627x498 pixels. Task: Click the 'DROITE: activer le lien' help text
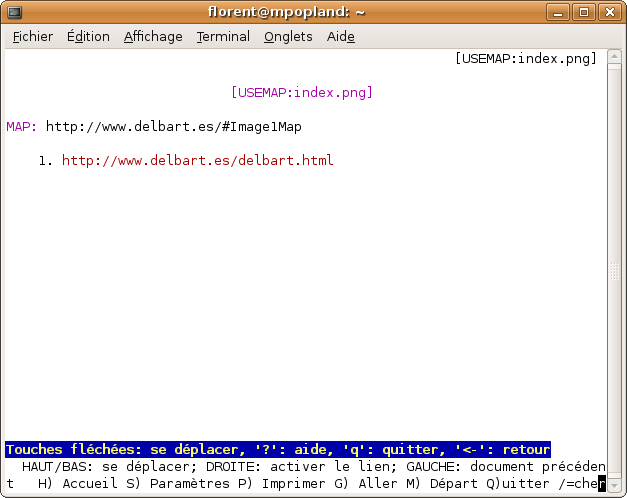click(x=302, y=466)
